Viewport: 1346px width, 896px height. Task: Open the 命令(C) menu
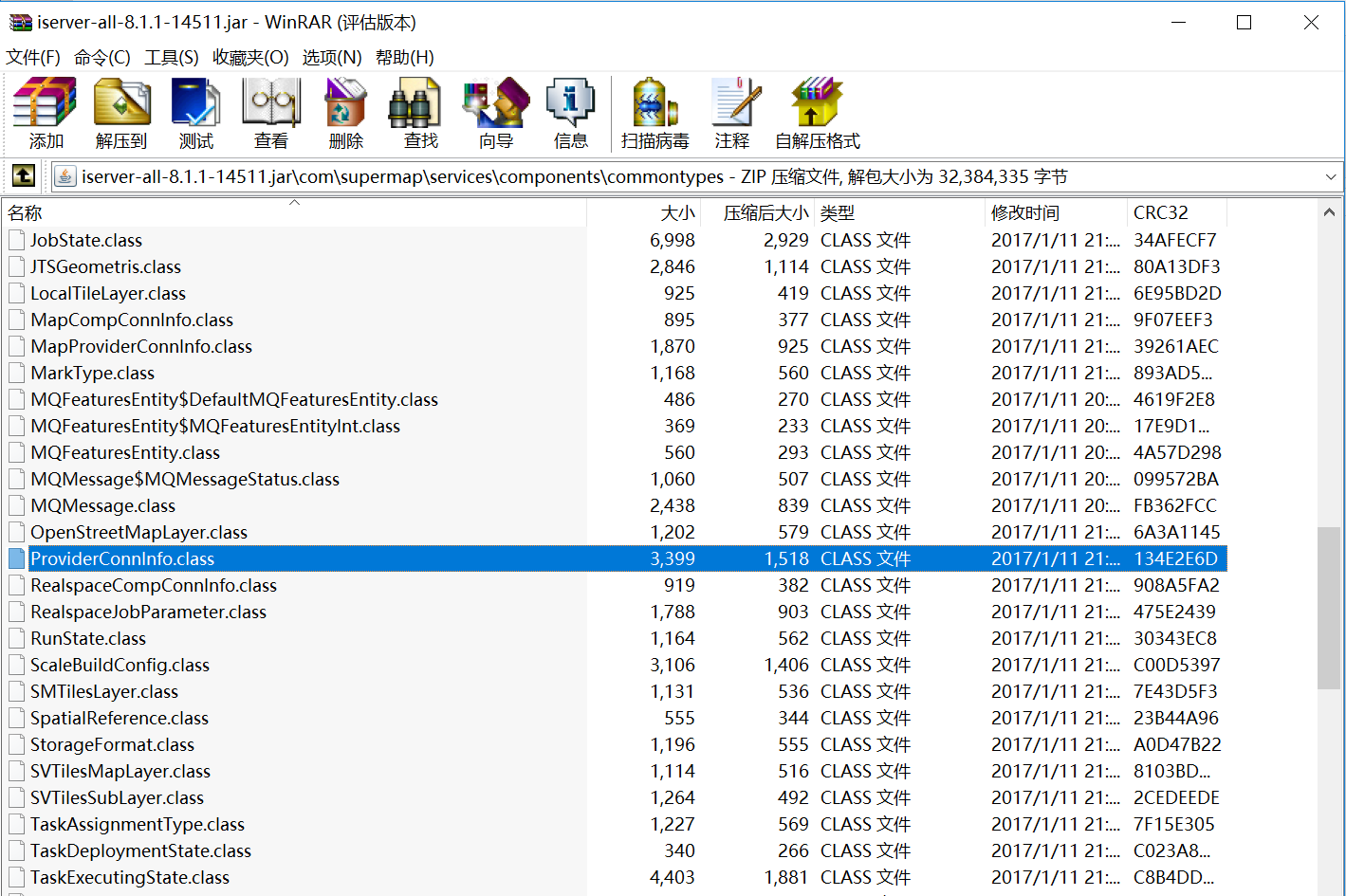pyautogui.click(x=102, y=57)
